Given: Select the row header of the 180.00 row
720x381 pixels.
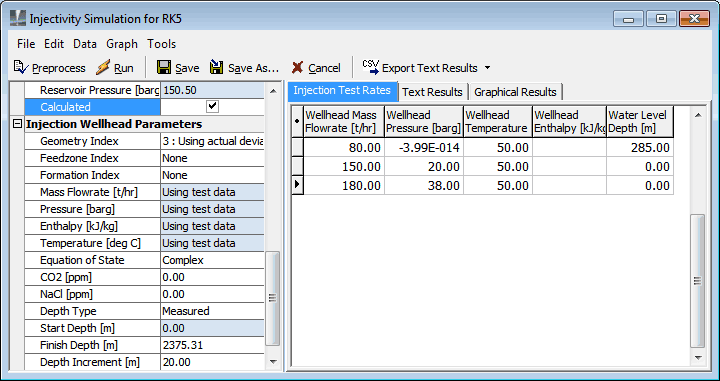Looking at the screenshot, I should click(297, 185).
